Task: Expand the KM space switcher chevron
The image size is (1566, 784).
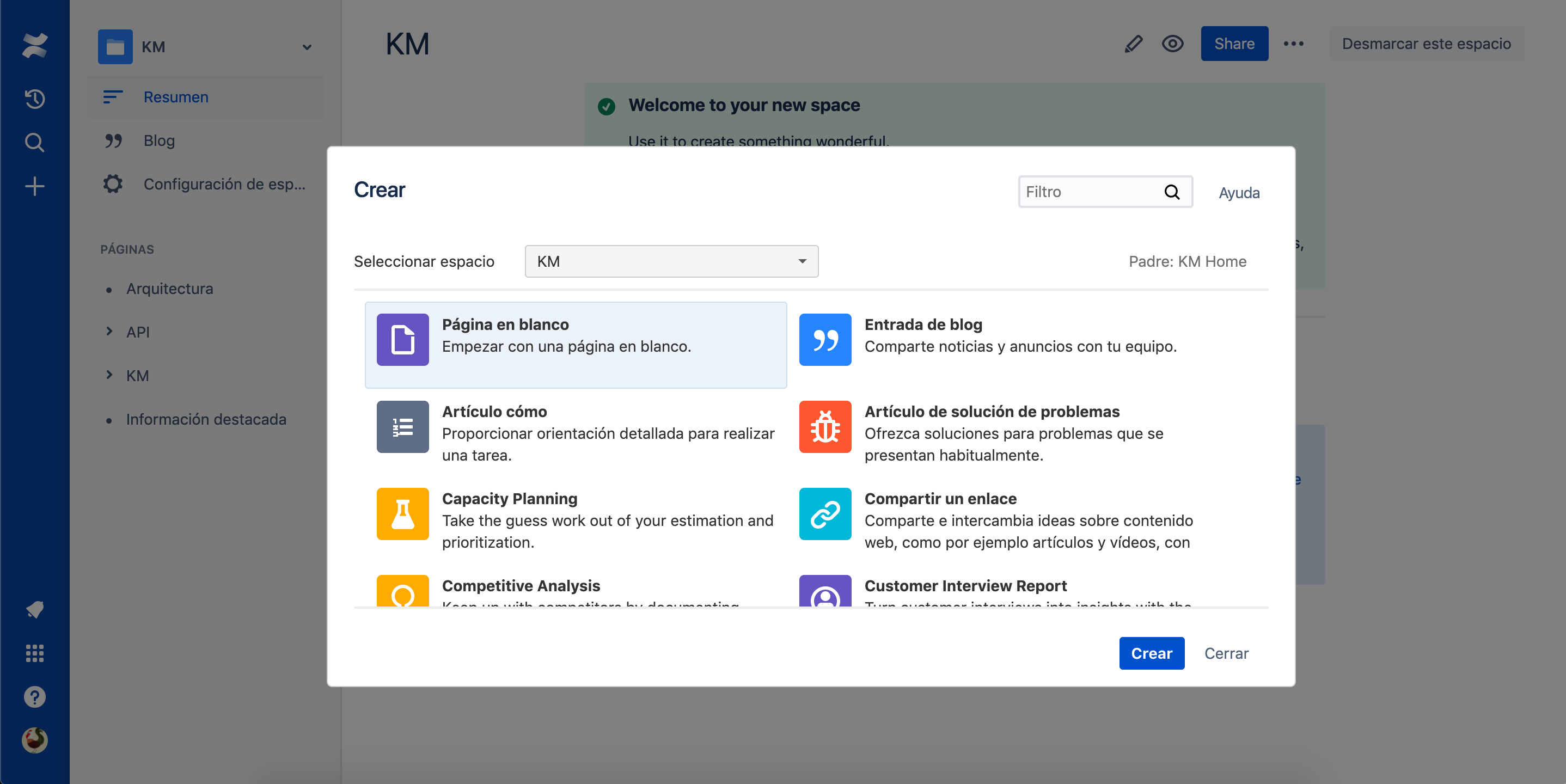Action: (x=307, y=47)
